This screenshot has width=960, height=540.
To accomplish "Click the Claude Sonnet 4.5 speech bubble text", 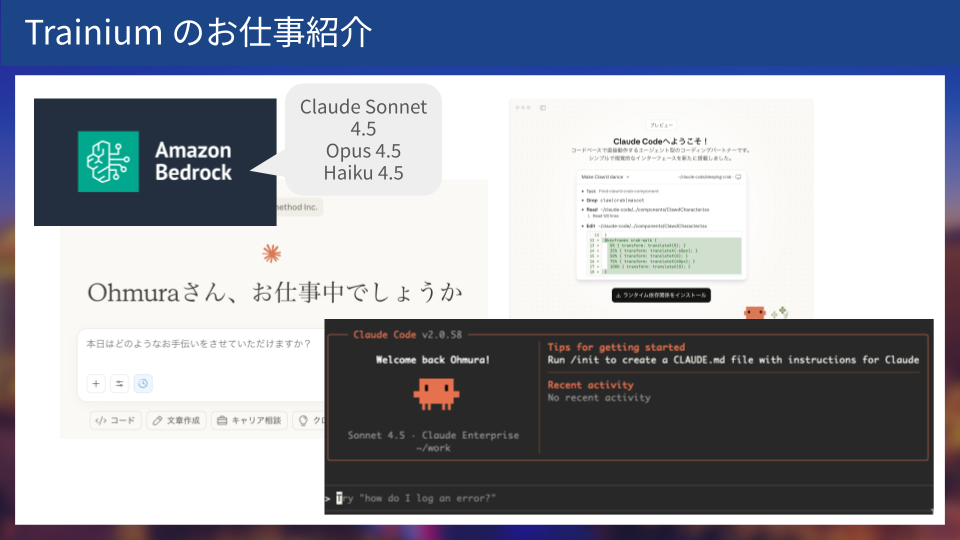I will click(363, 118).
